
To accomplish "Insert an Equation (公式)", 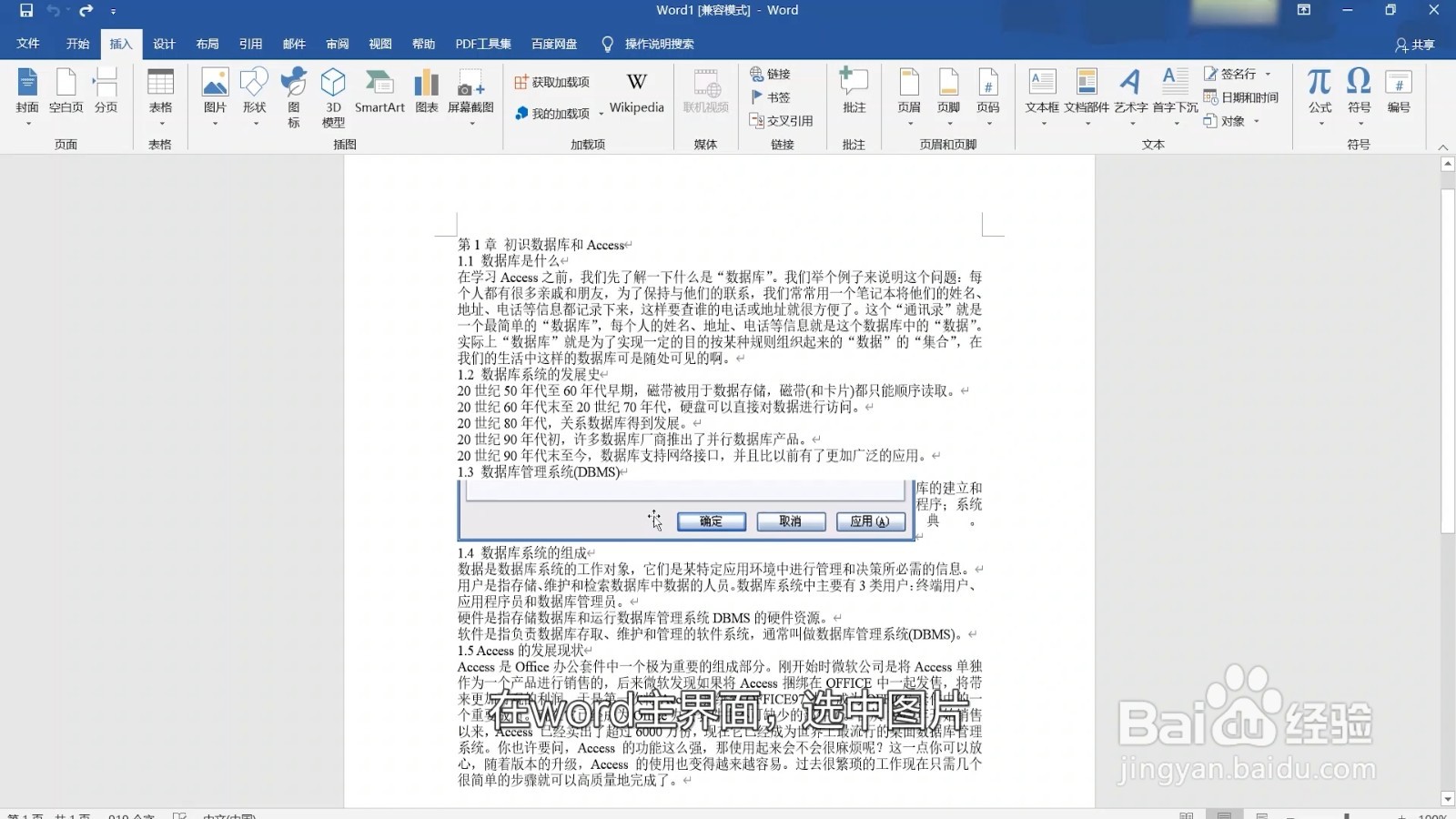I will click(1319, 96).
